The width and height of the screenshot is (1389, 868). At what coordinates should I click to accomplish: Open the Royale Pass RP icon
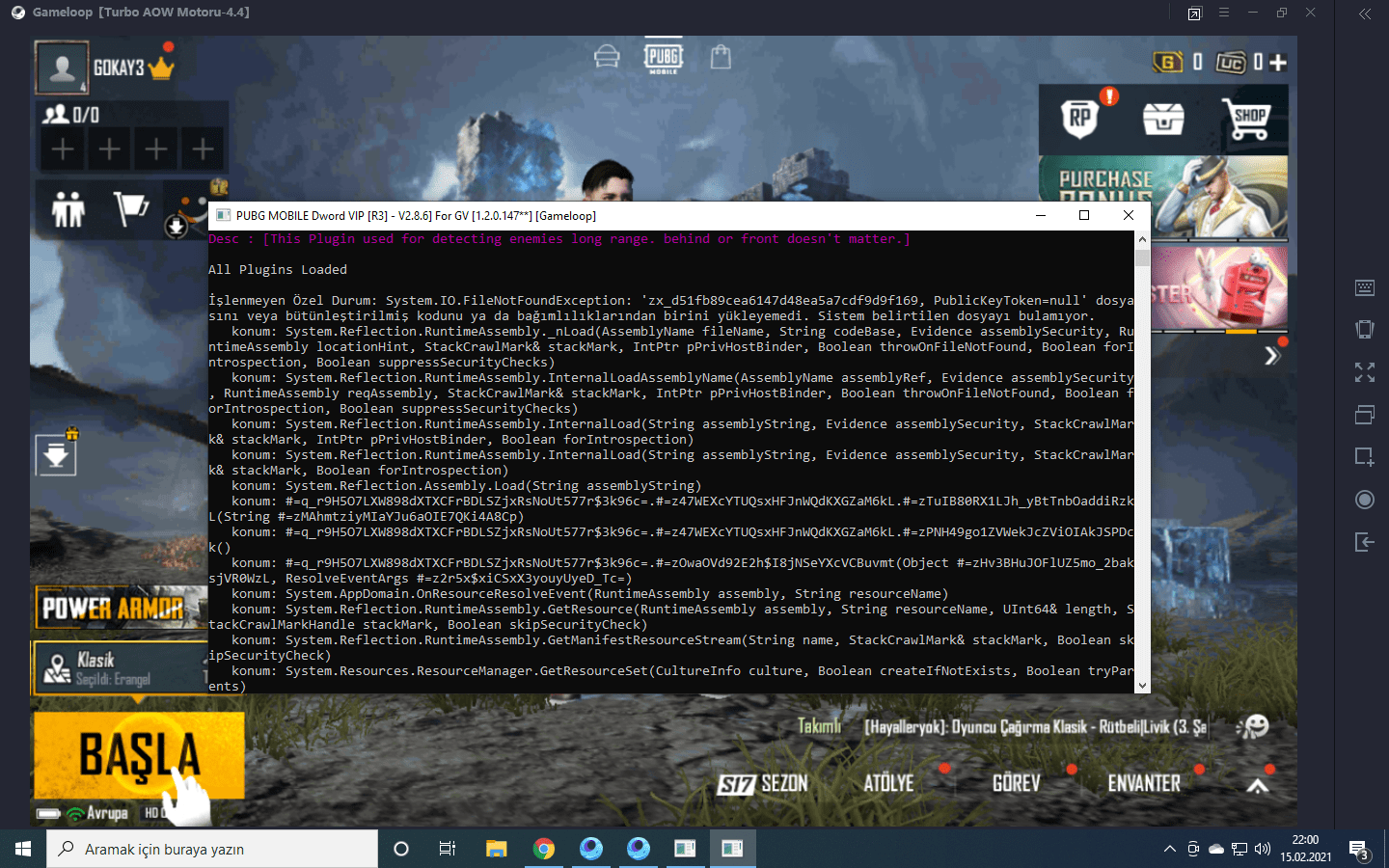1080,118
